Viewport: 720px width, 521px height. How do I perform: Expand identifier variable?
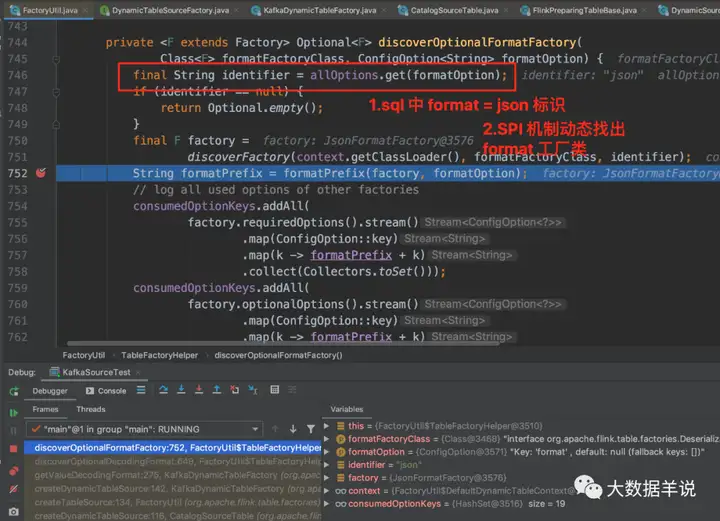point(326,465)
